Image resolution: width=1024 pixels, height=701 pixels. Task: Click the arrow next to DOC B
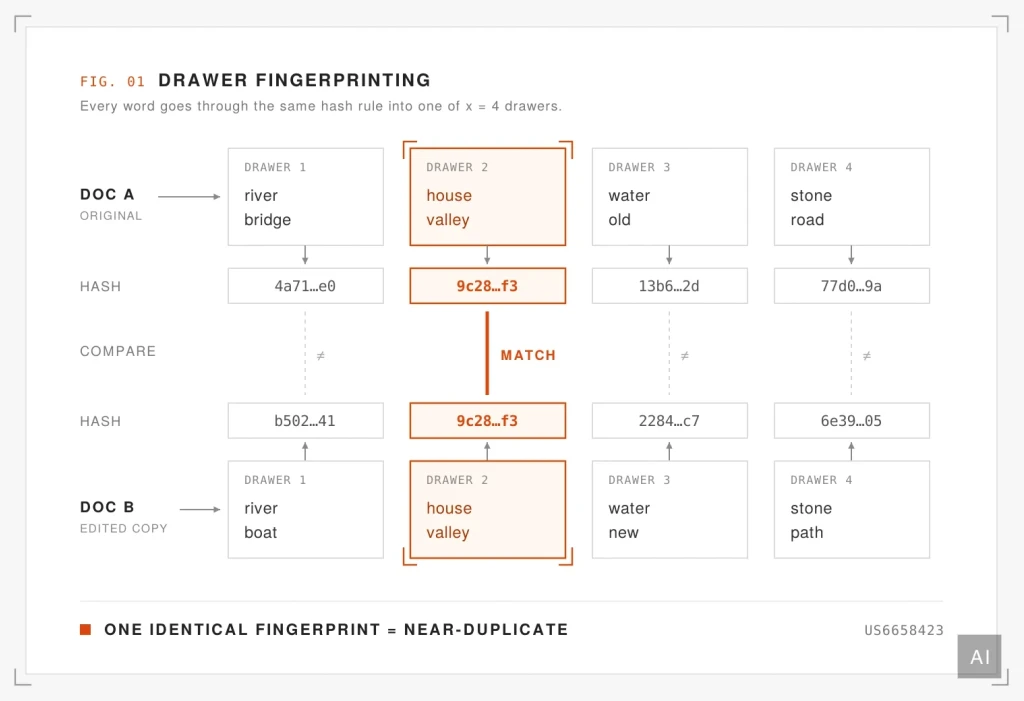pyautogui.click(x=200, y=509)
